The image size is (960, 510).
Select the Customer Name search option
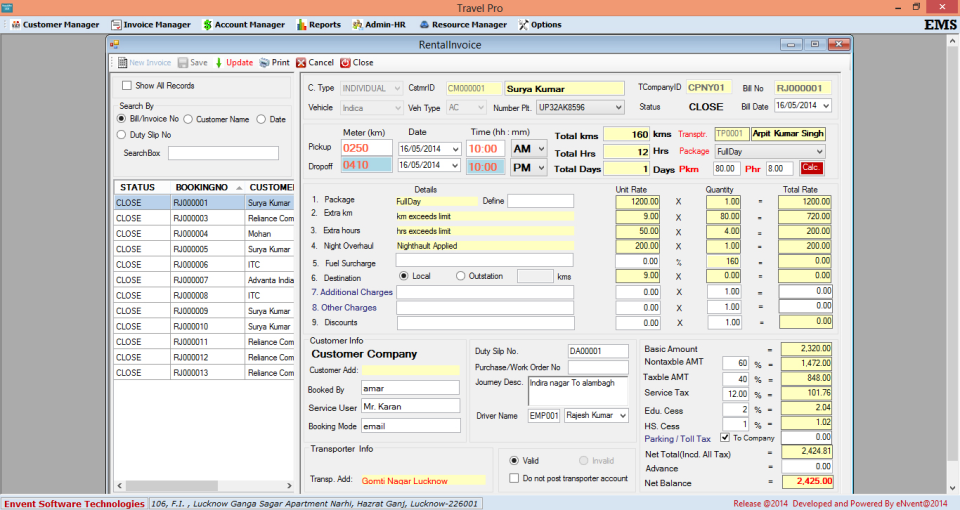coord(188,119)
